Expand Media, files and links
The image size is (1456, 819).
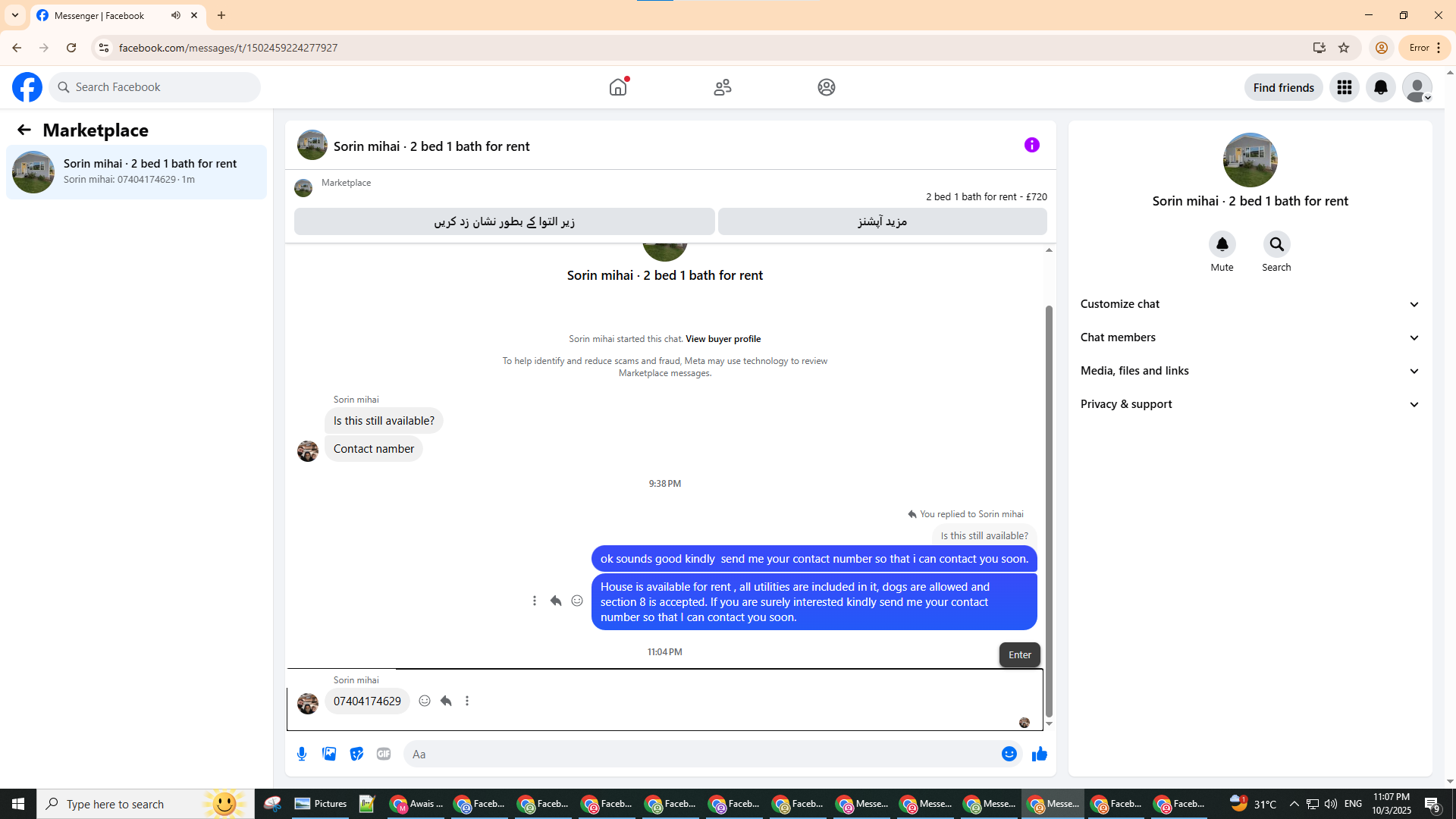coord(1250,371)
